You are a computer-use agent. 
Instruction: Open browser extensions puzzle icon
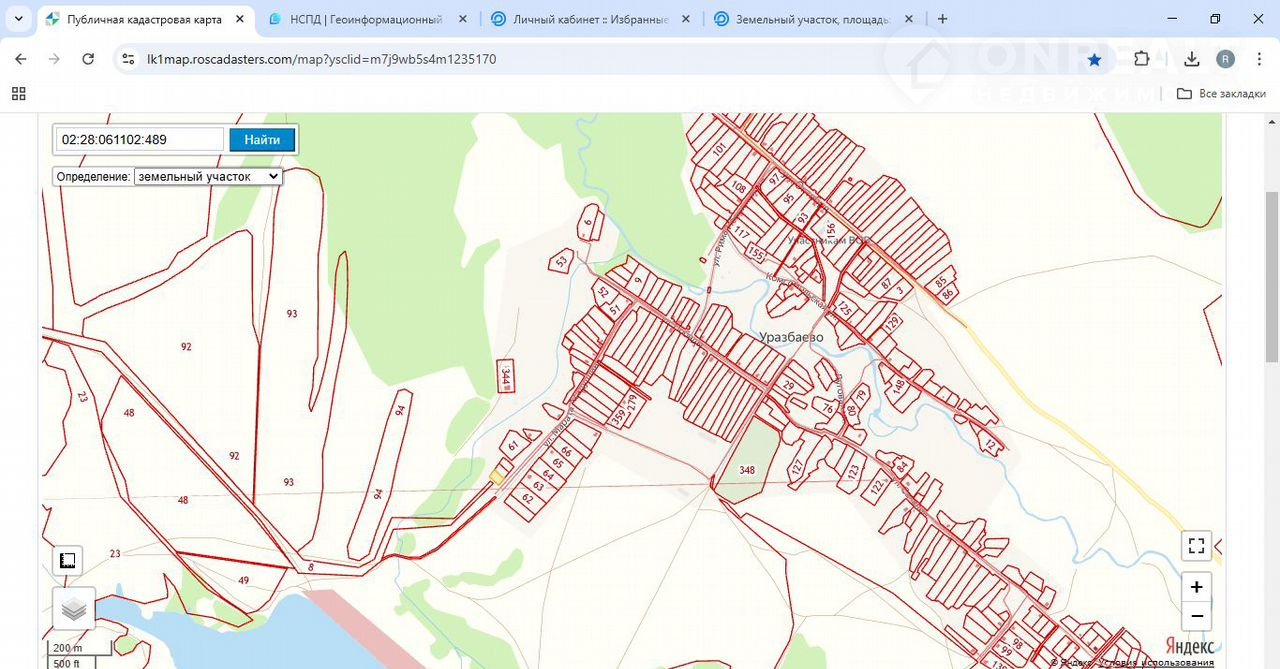[1142, 60]
